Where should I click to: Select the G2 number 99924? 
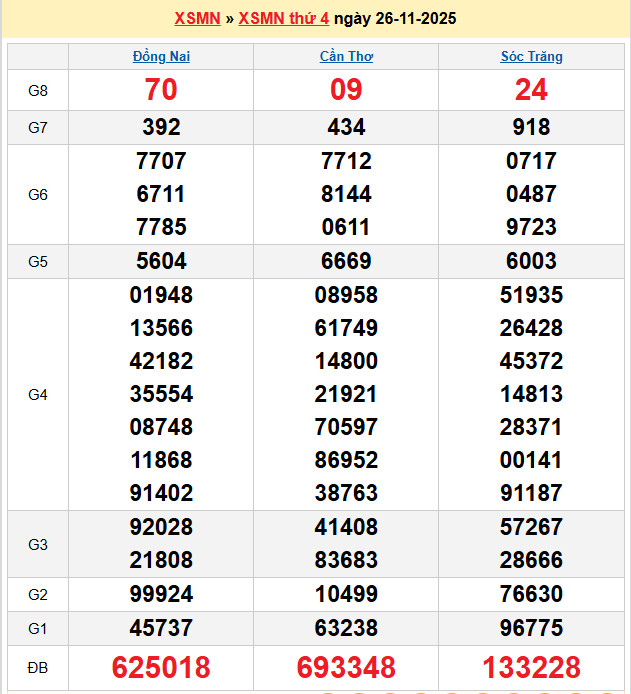161,594
